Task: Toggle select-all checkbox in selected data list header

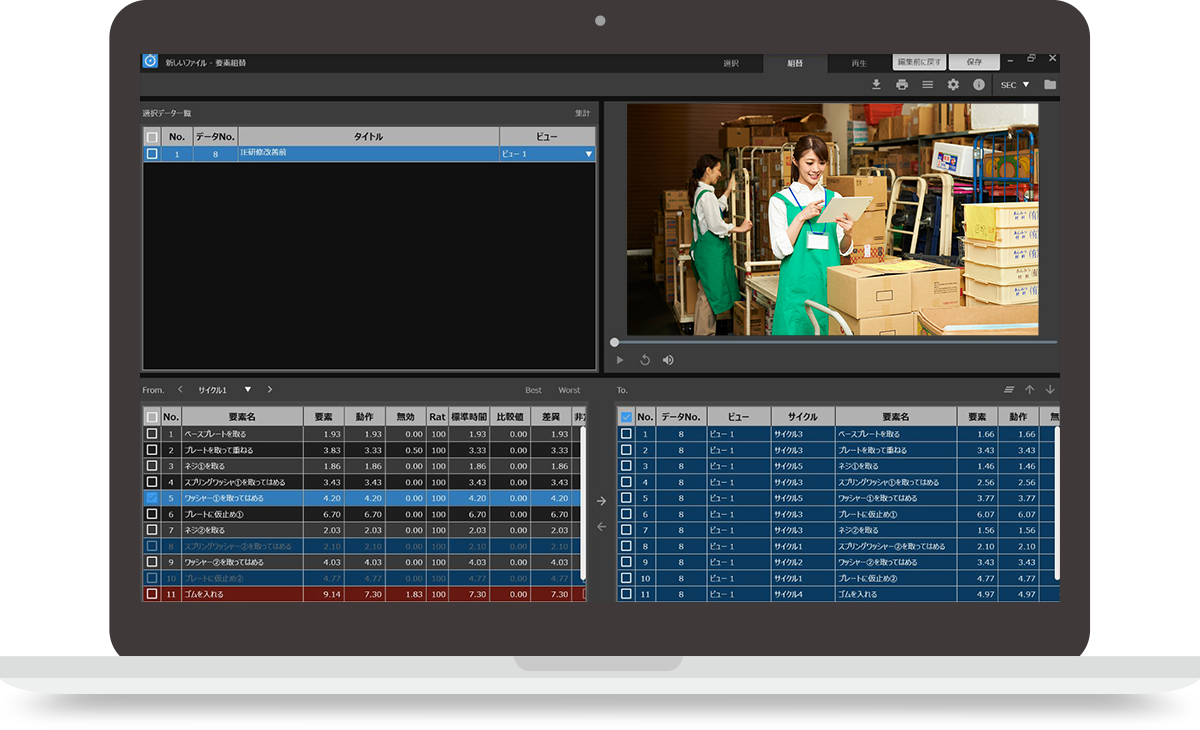Action: pos(152,137)
